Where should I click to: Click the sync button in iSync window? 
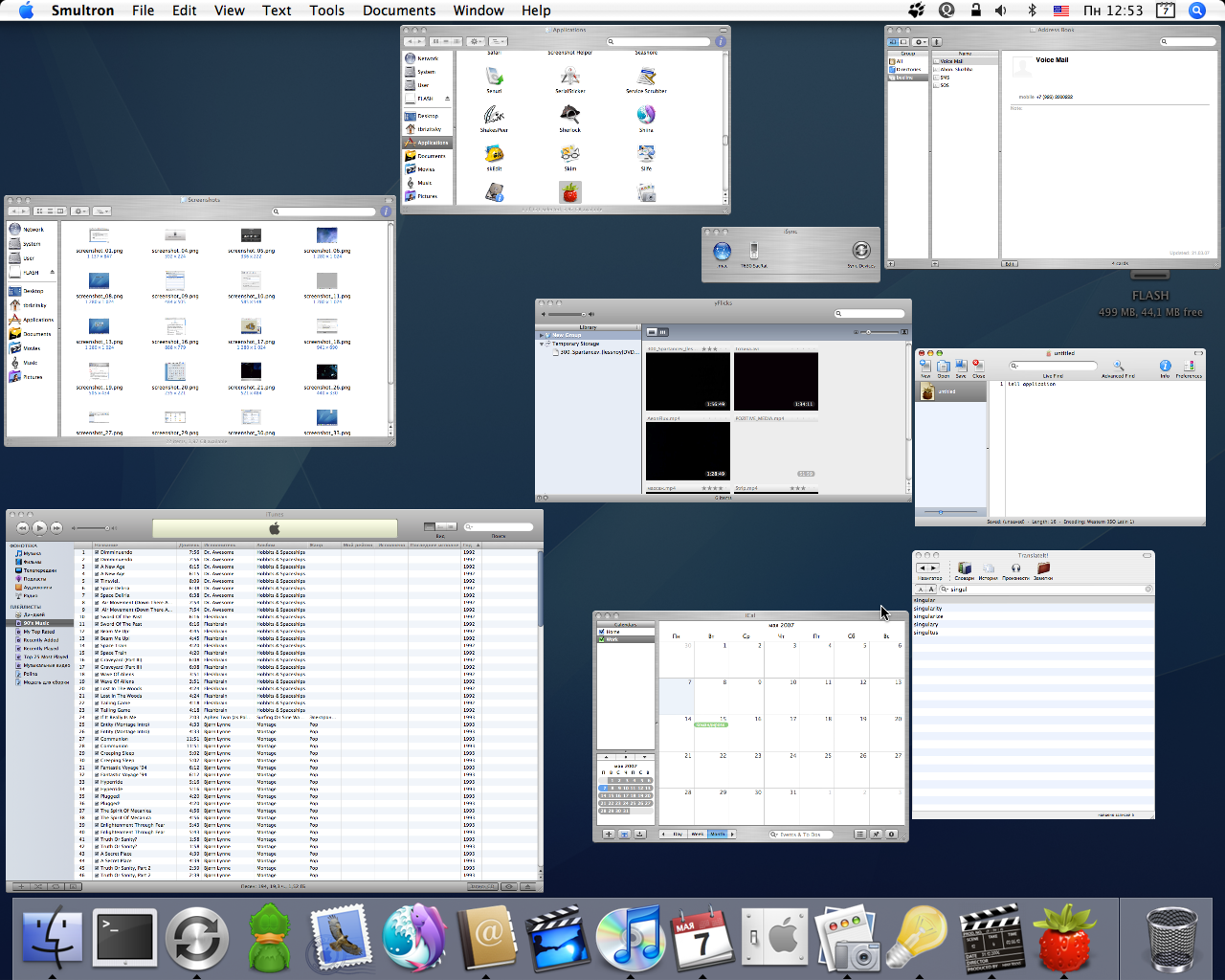click(861, 251)
